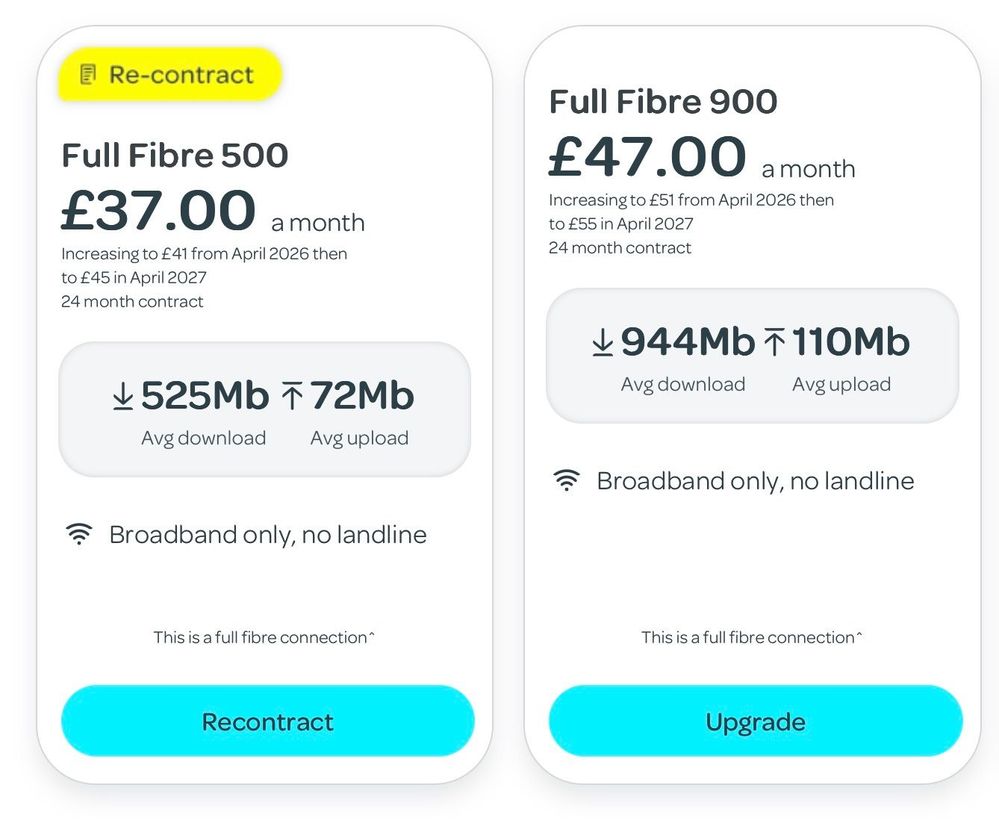
Task: Click the Re-contract document icon
Action: 89,75
